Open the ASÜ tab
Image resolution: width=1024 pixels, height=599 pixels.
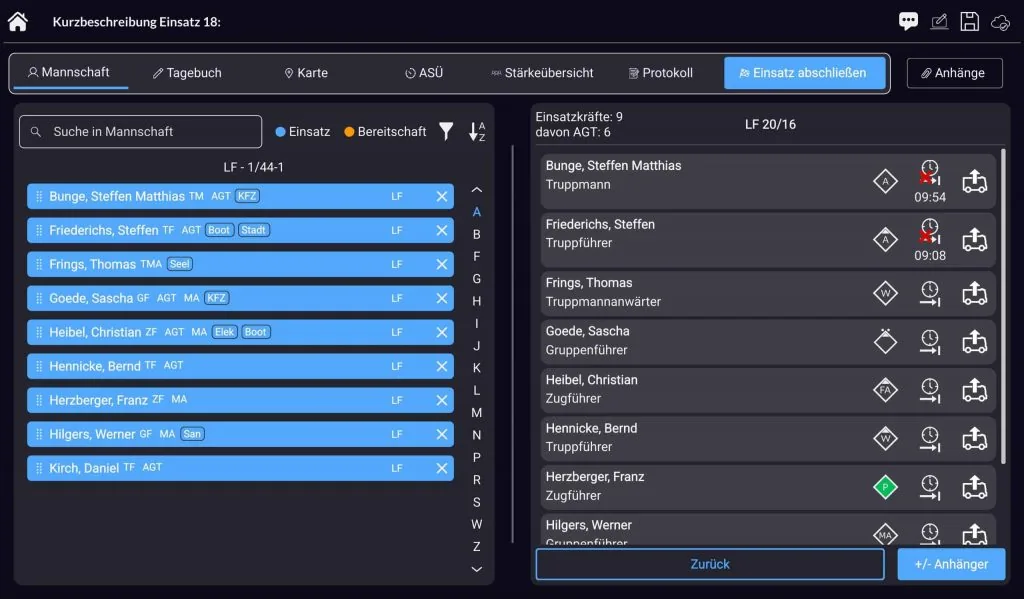coord(424,73)
